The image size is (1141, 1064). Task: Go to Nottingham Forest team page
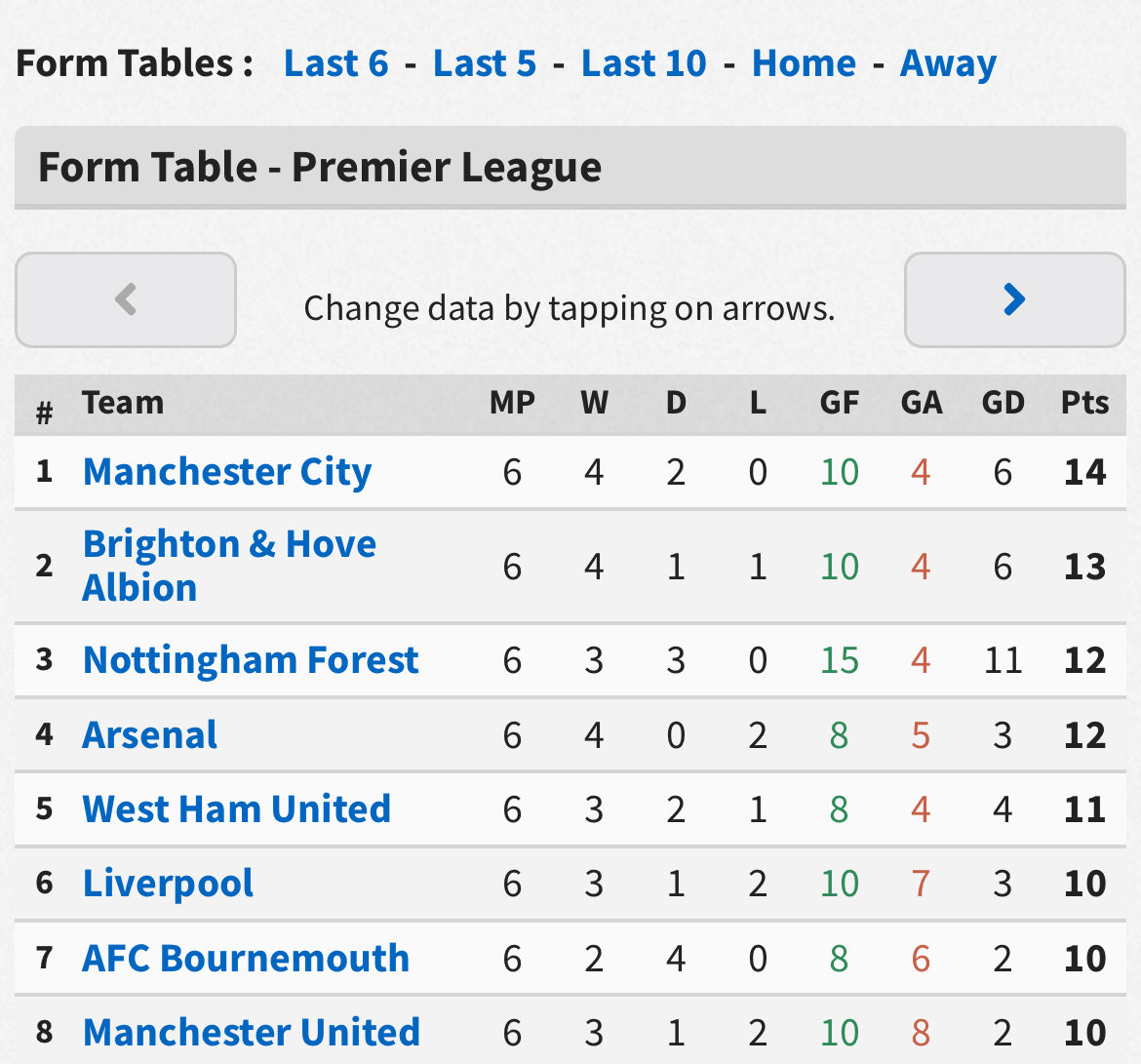point(251,660)
